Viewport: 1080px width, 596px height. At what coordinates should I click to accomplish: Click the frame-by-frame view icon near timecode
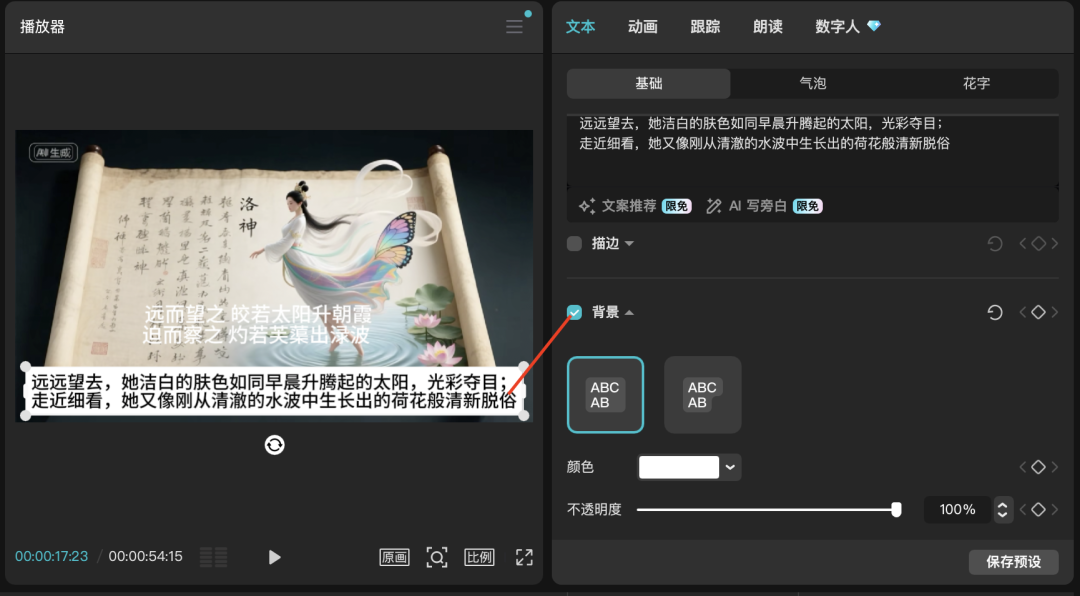pos(213,557)
